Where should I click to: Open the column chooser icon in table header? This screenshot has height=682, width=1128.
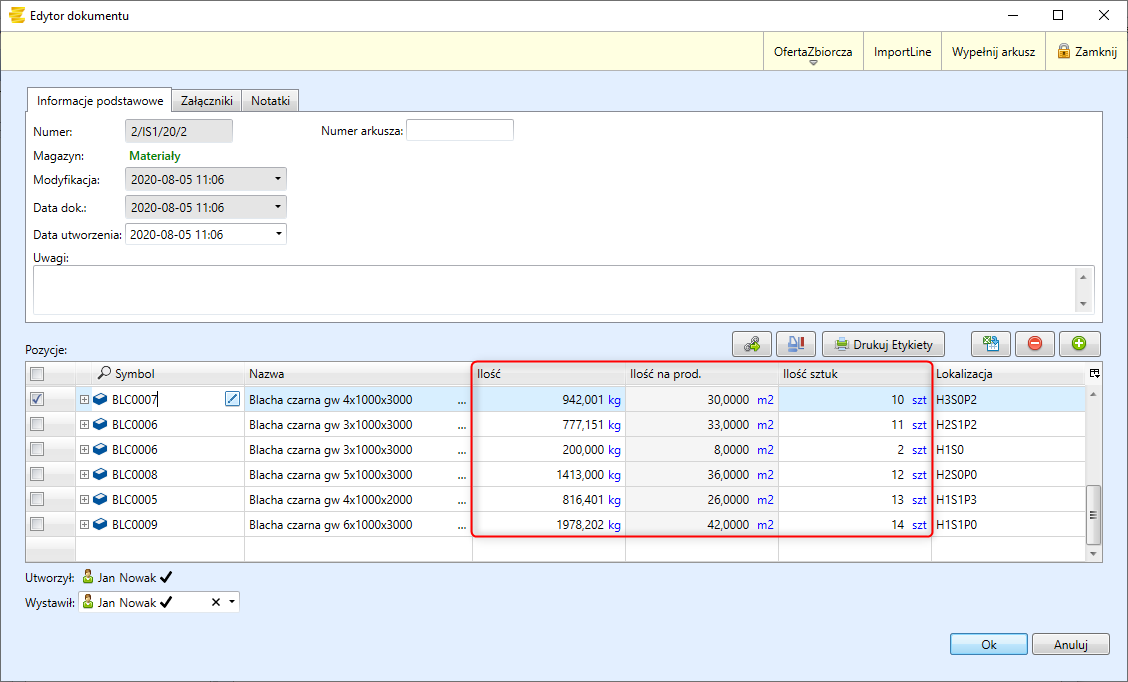pyautogui.click(x=1094, y=373)
